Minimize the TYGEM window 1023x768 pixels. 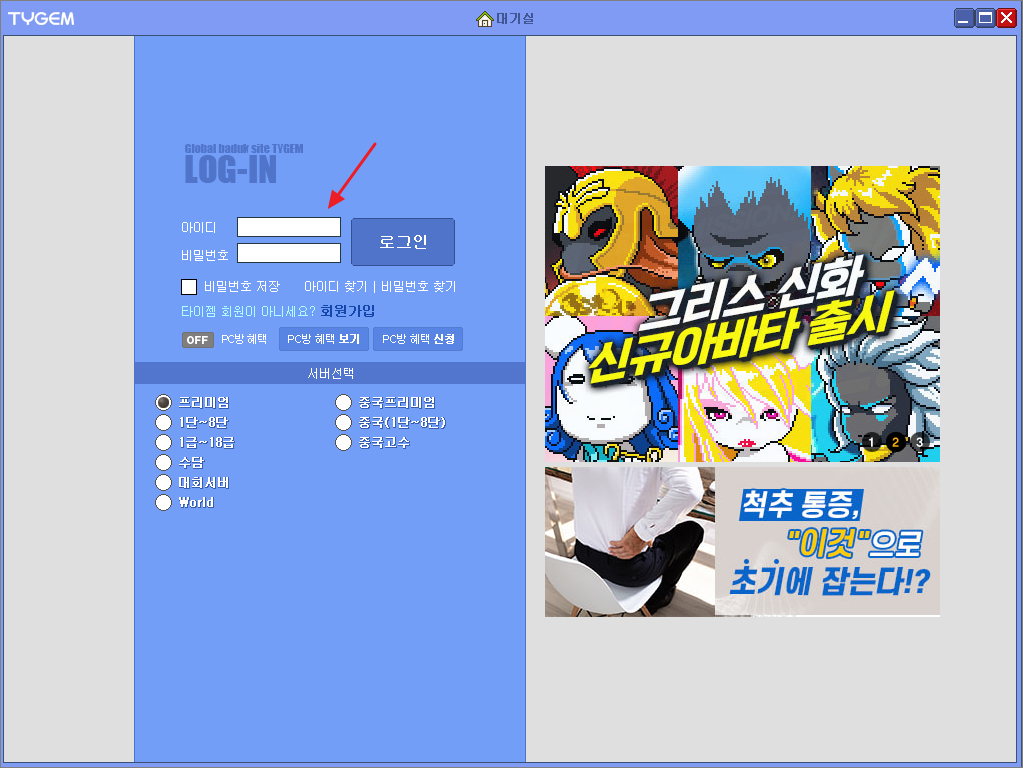964,18
